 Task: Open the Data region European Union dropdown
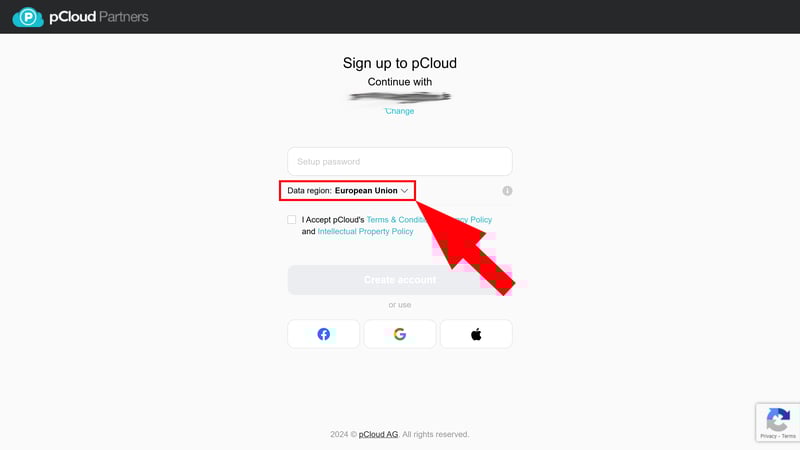347,190
